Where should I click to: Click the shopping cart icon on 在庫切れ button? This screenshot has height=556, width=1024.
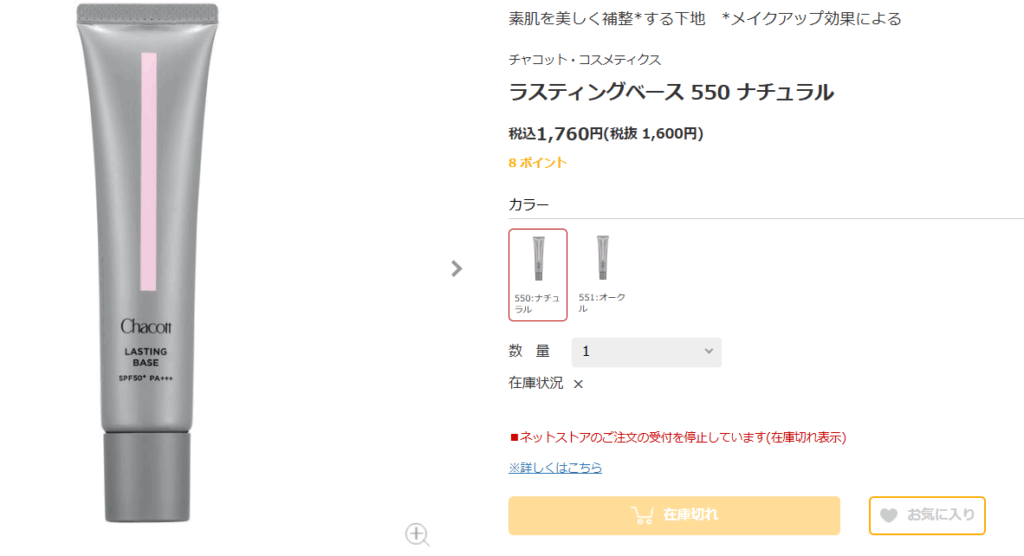[643, 515]
